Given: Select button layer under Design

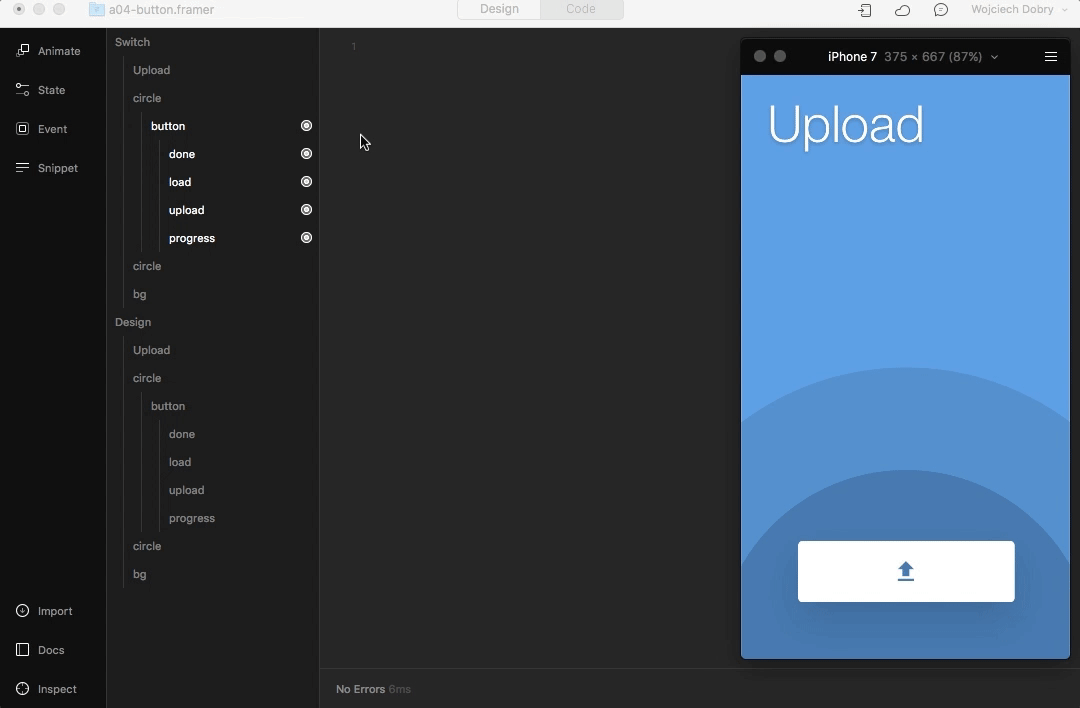Looking at the screenshot, I should coord(168,406).
